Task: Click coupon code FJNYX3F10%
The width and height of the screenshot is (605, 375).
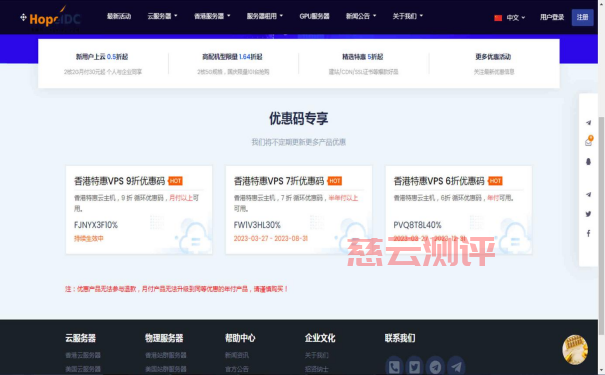Action: tap(96, 225)
